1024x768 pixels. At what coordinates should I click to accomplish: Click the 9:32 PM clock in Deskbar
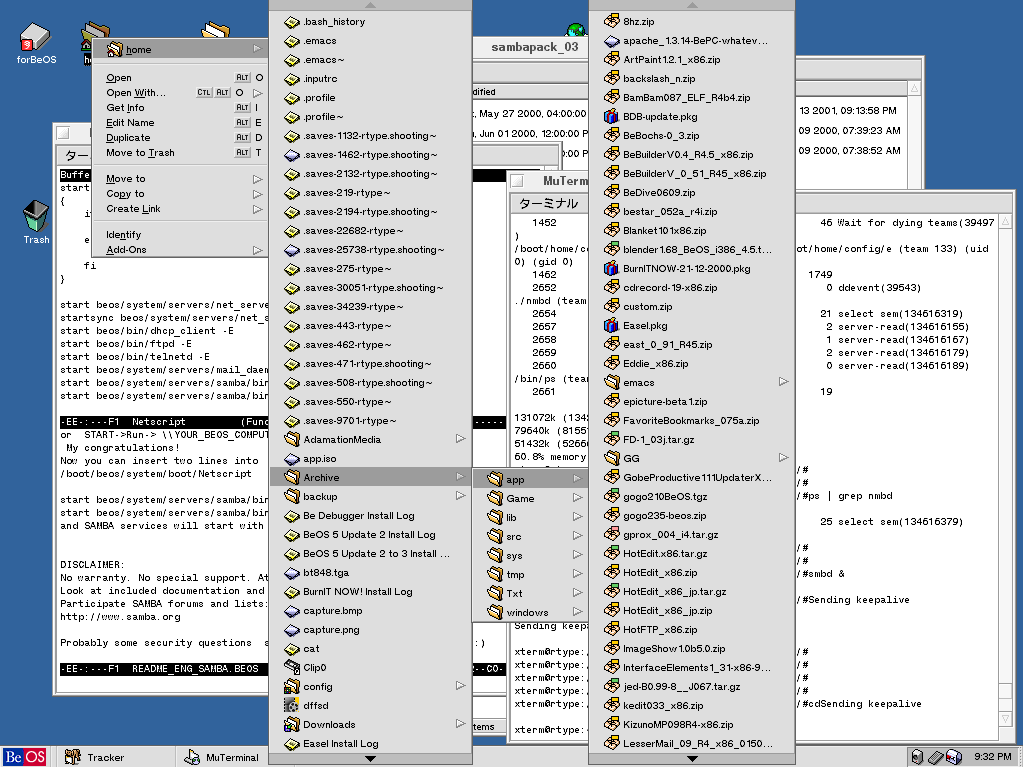click(993, 757)
